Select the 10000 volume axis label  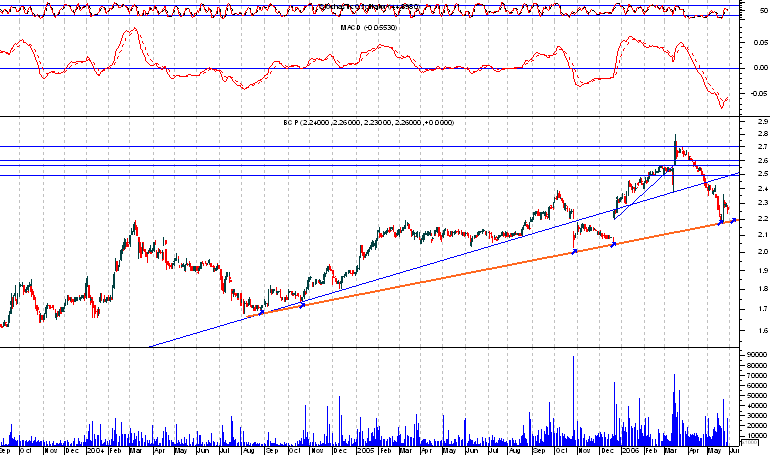click(x=757, y=436)
